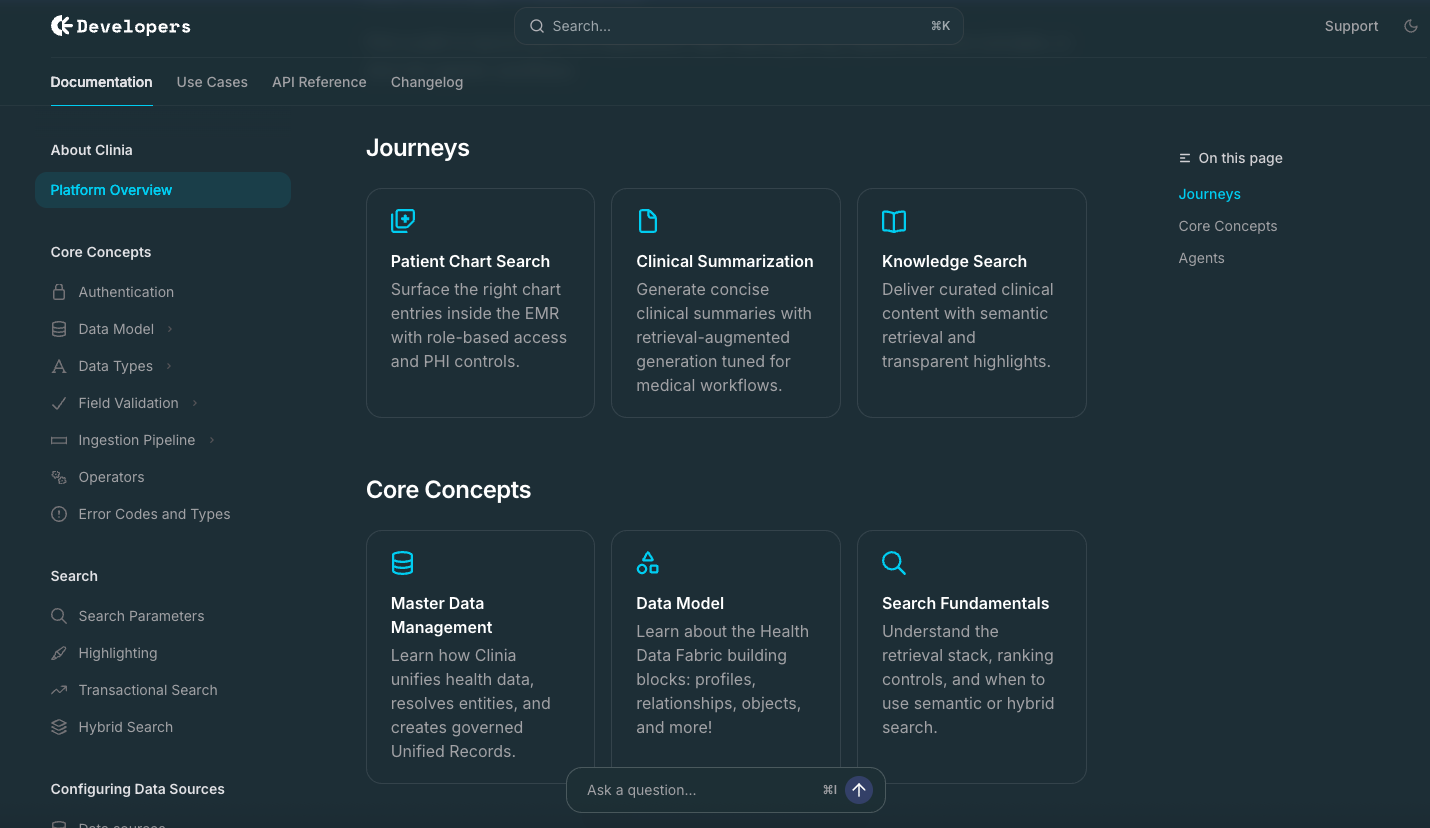Expand the Ingestion Pipeline sidebar section
The image size is (1430, 828).
click(211, 440)
